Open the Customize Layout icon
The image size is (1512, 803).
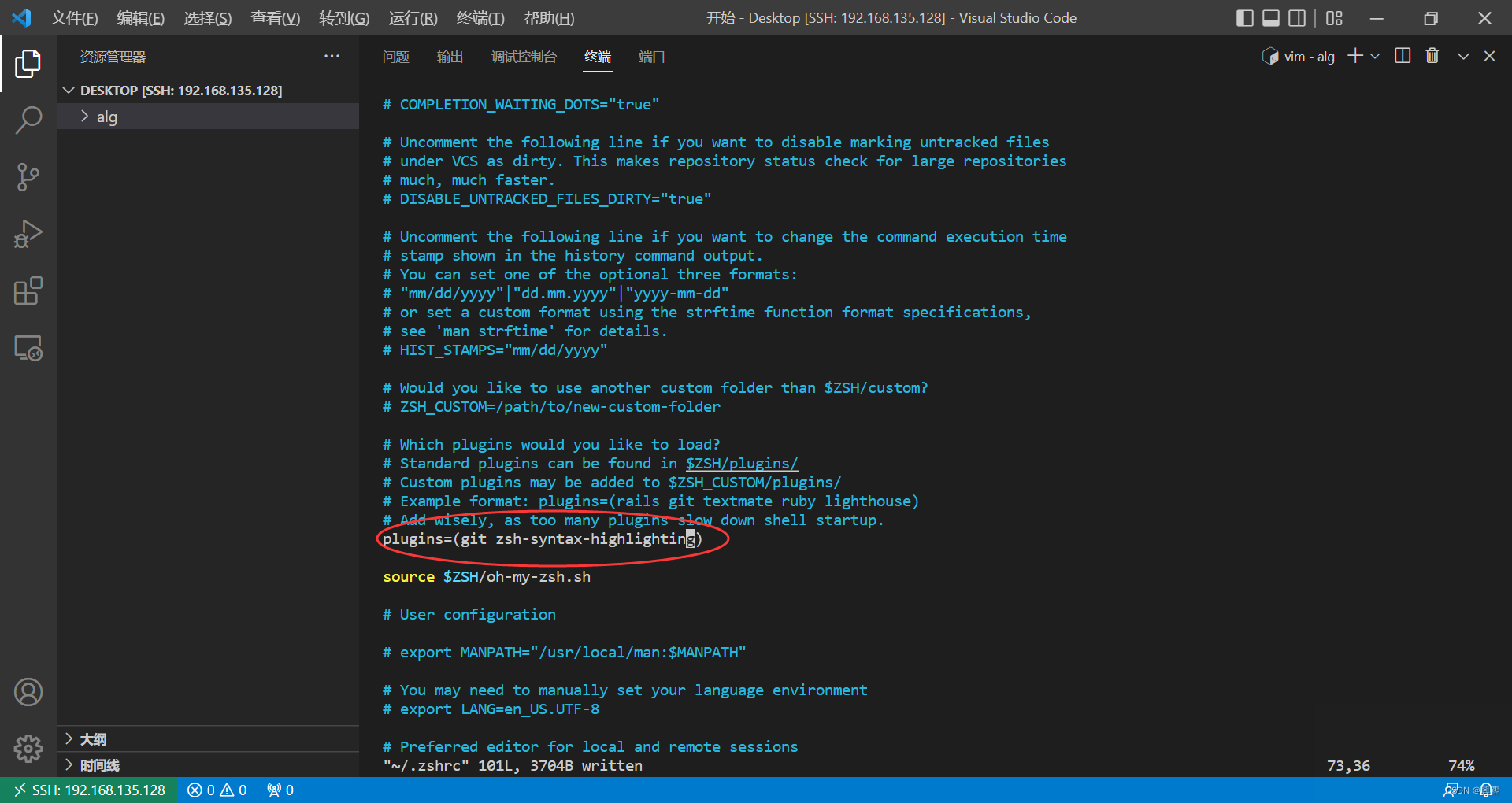(x=1334, y=18)
